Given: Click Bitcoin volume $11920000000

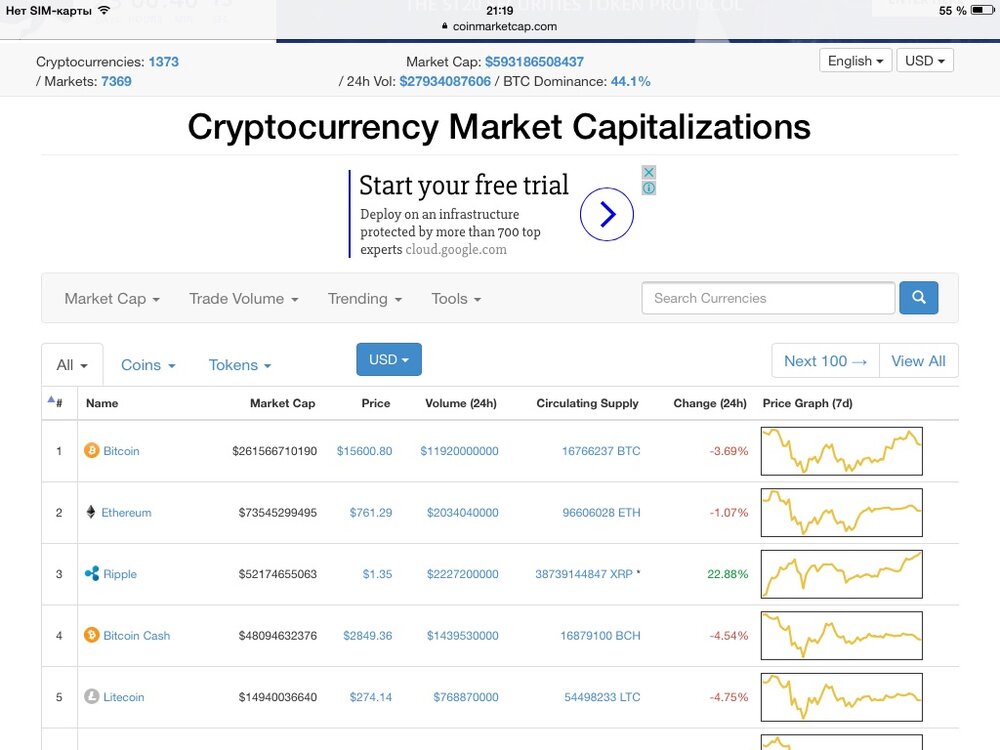Looking at the screenshot, I should (x=459, y=451).
